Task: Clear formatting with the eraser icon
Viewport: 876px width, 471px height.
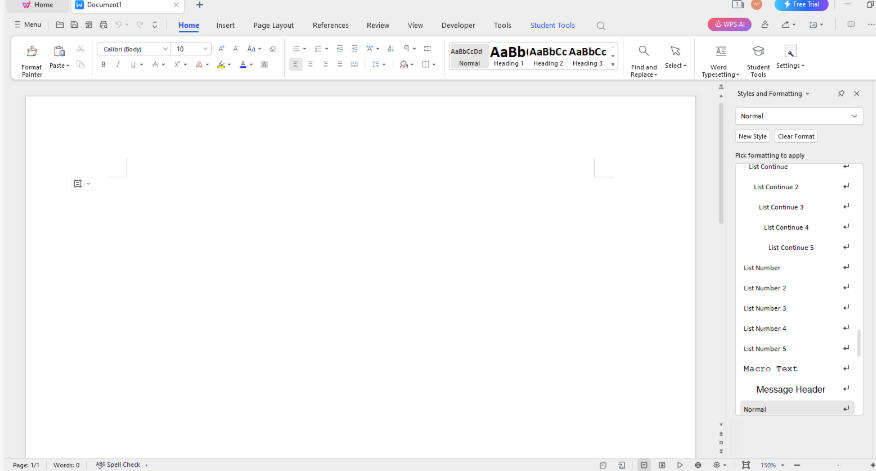Action: [x=273, y=49]
